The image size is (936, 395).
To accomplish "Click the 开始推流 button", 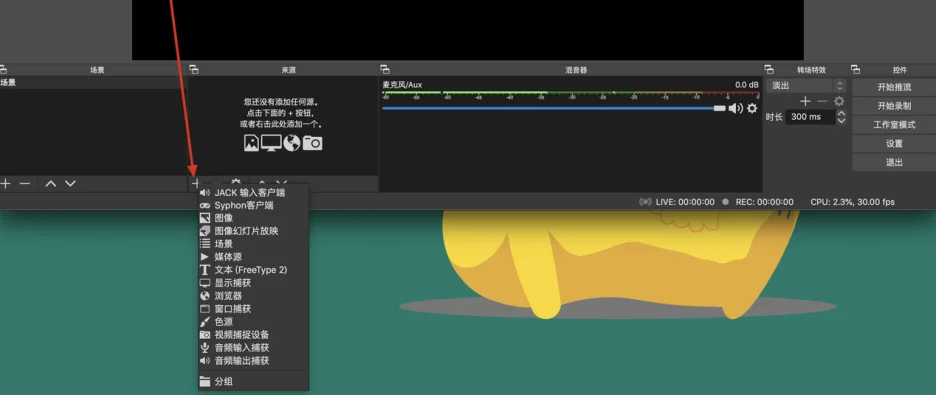I will [x=894, y=87].
